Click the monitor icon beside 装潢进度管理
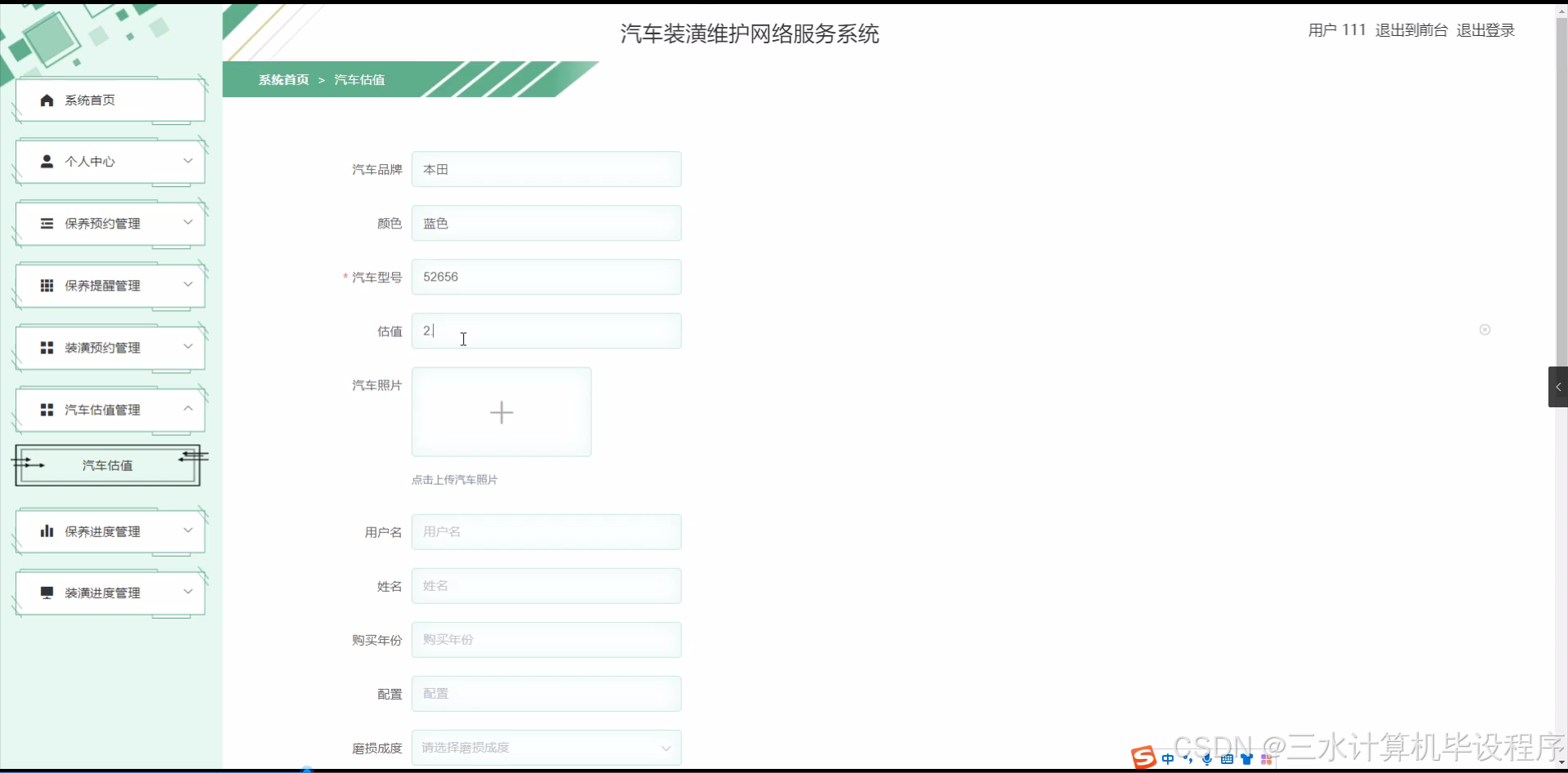The width and height of the screenshot is (1568, 773). 46,593
